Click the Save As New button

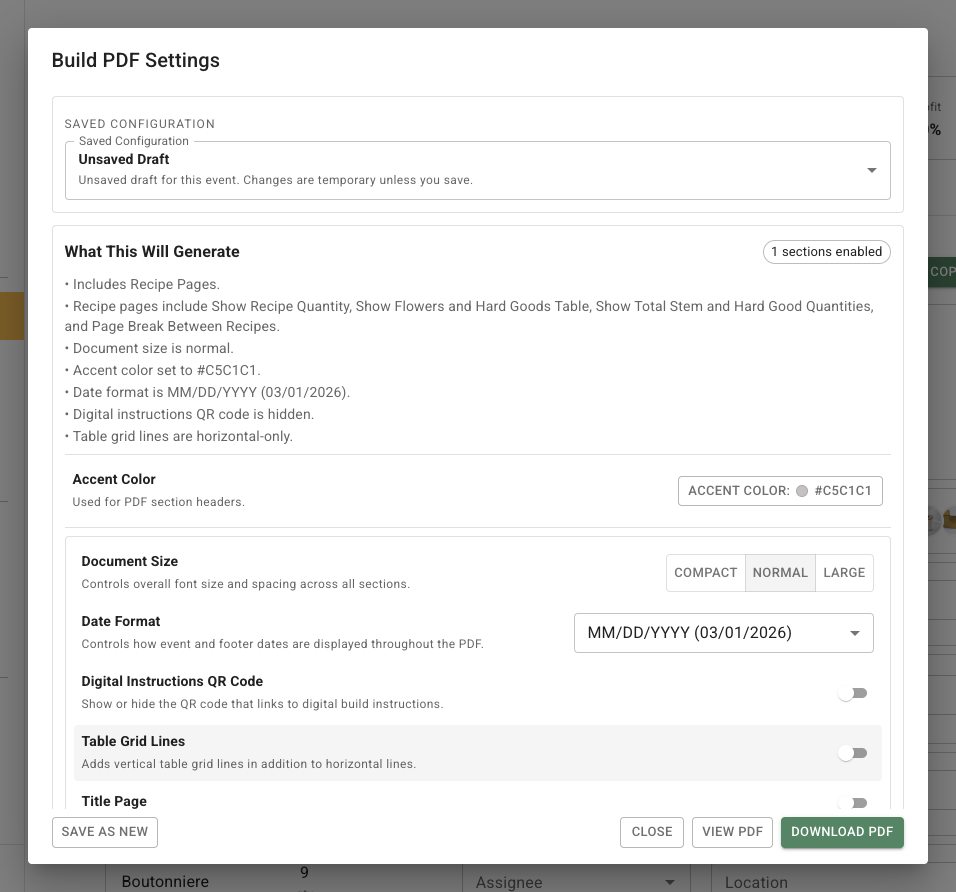(x=105, y=832)
